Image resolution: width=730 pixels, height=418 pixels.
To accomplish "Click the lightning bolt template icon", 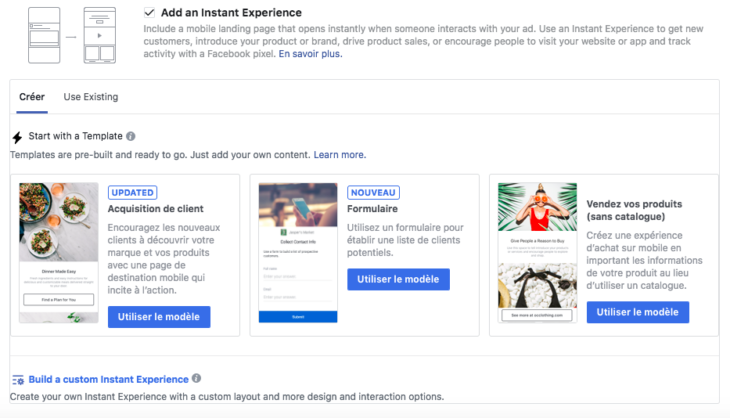I will [17, 137].
